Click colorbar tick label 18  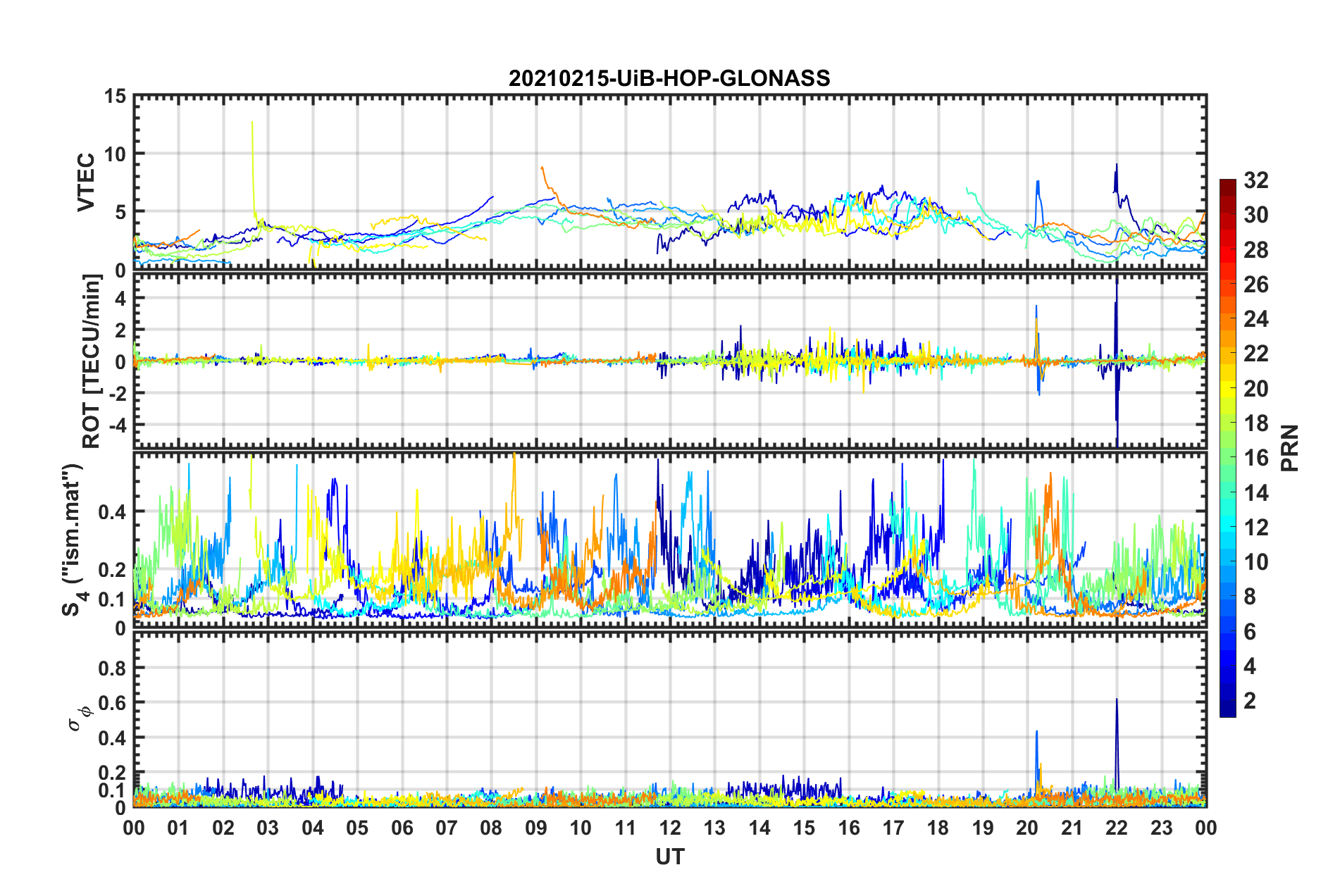click(x=1256, y=423)
